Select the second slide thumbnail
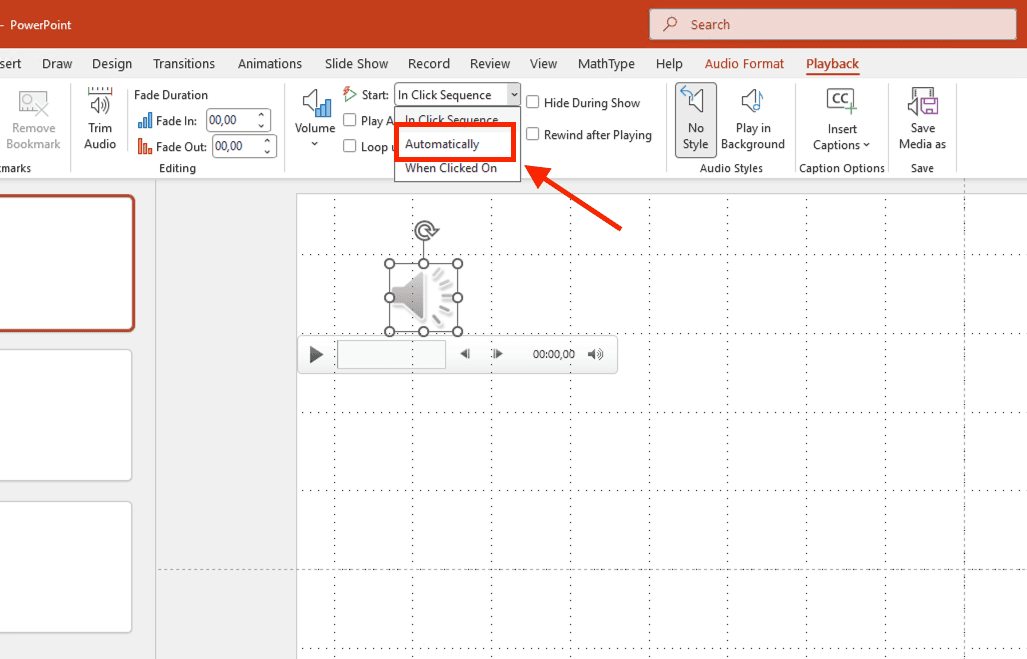The width and height of the screenshot is (1027, 659). [x=65, y=415]
